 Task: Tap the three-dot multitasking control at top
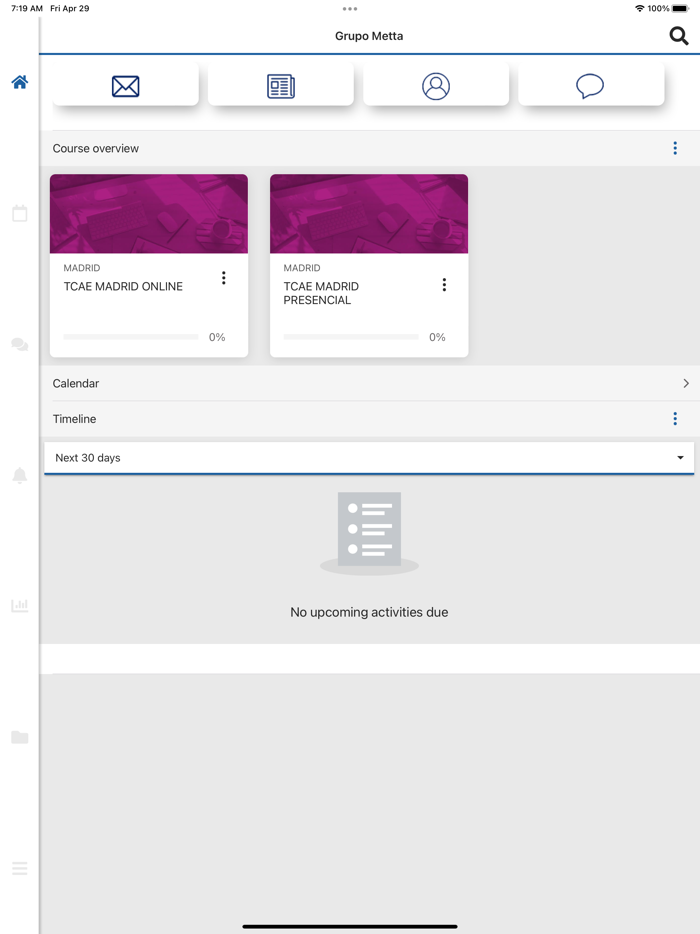pos(350,9)
